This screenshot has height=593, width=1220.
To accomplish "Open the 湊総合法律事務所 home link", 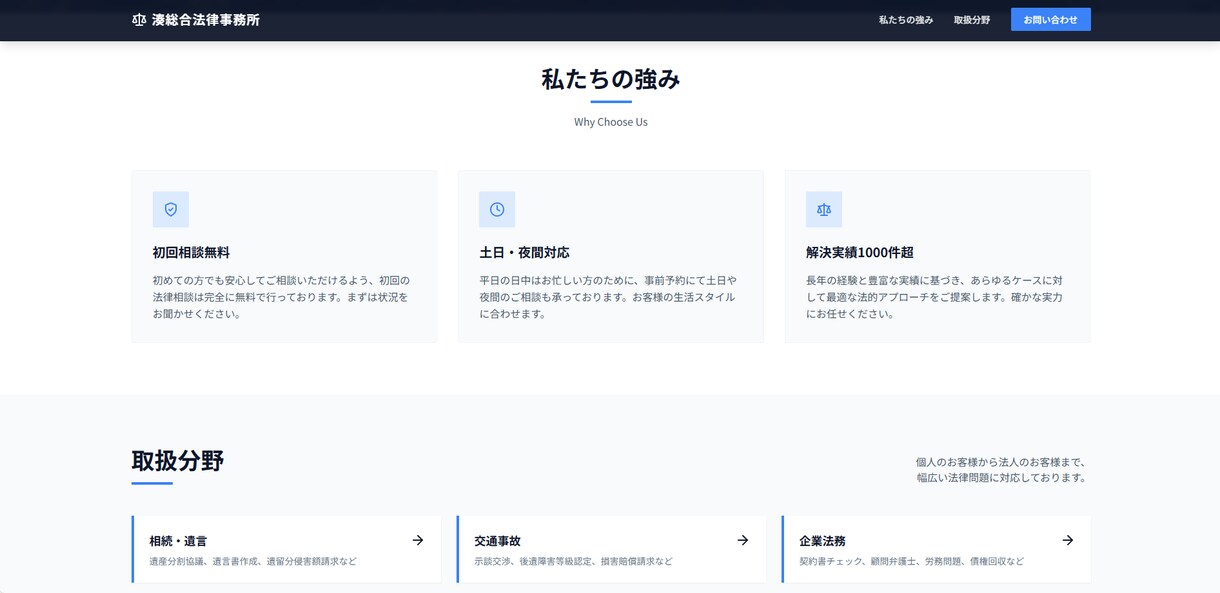I will 196,20.
